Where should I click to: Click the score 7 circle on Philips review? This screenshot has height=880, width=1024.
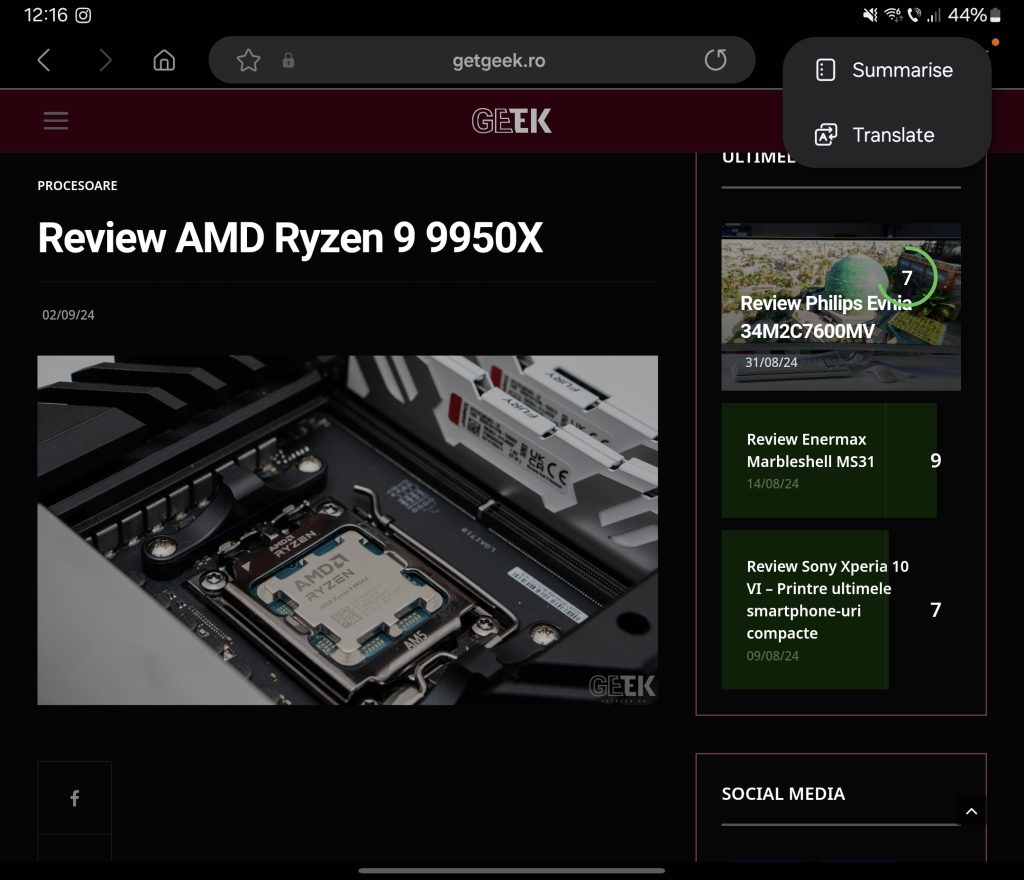pos(907,277)
